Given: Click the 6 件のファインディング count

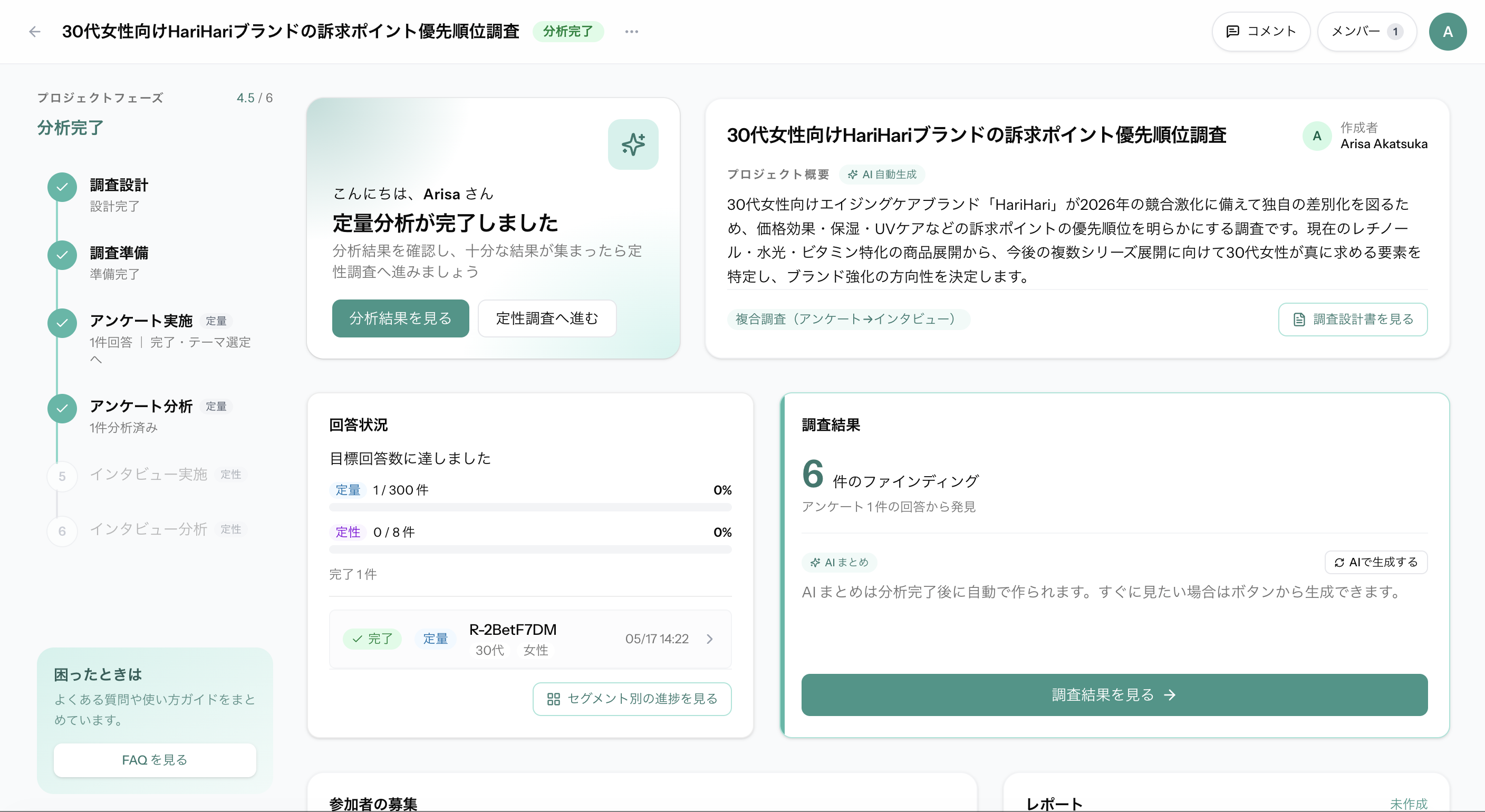Looking at the screenshot, I should 890,475.
